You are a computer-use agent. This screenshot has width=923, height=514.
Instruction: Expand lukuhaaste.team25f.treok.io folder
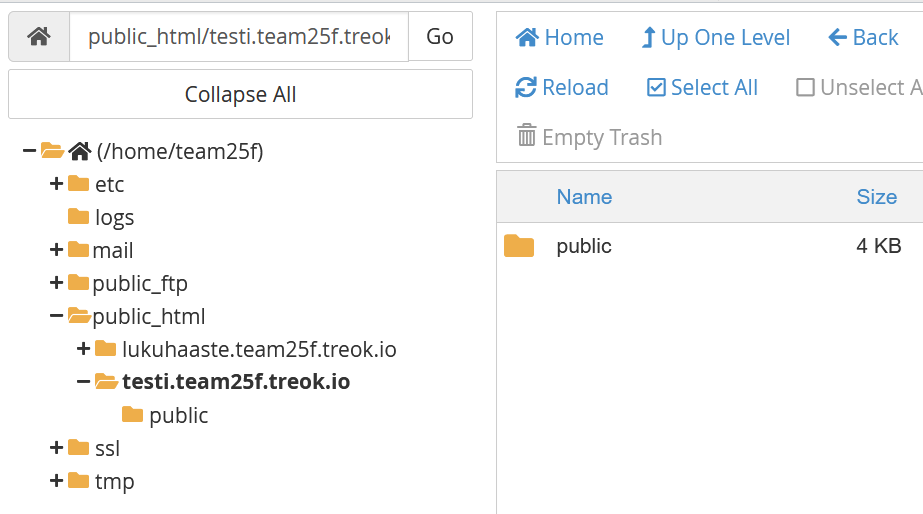84,349
